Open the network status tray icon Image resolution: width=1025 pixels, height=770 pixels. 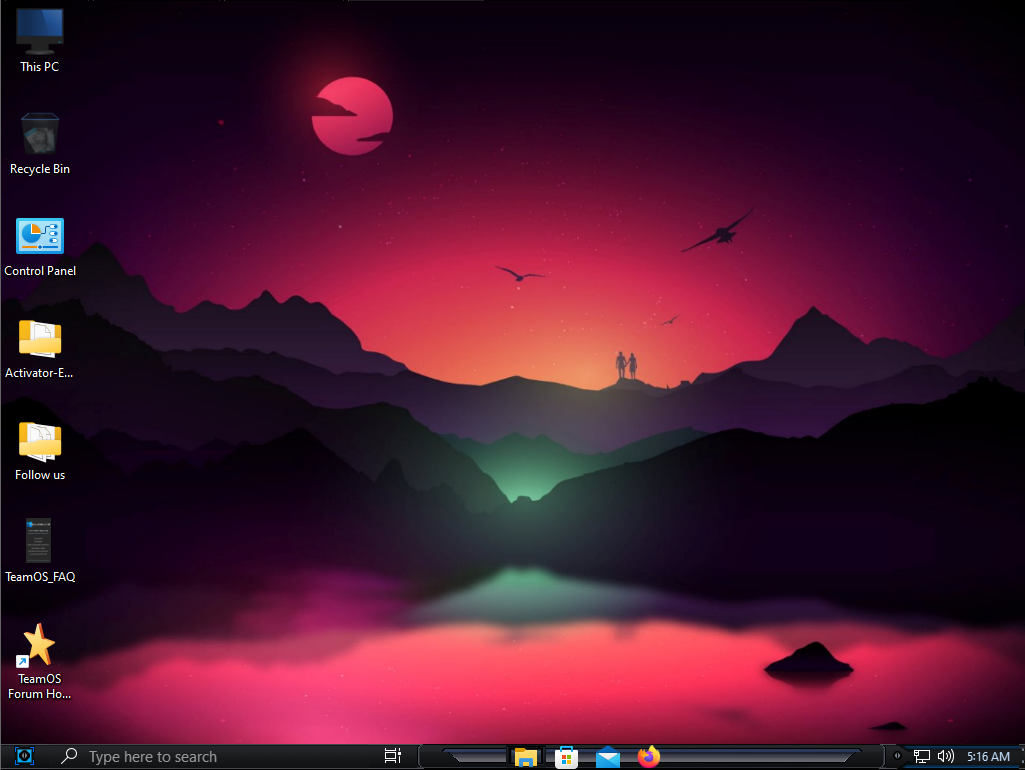[x=922, y=756]
